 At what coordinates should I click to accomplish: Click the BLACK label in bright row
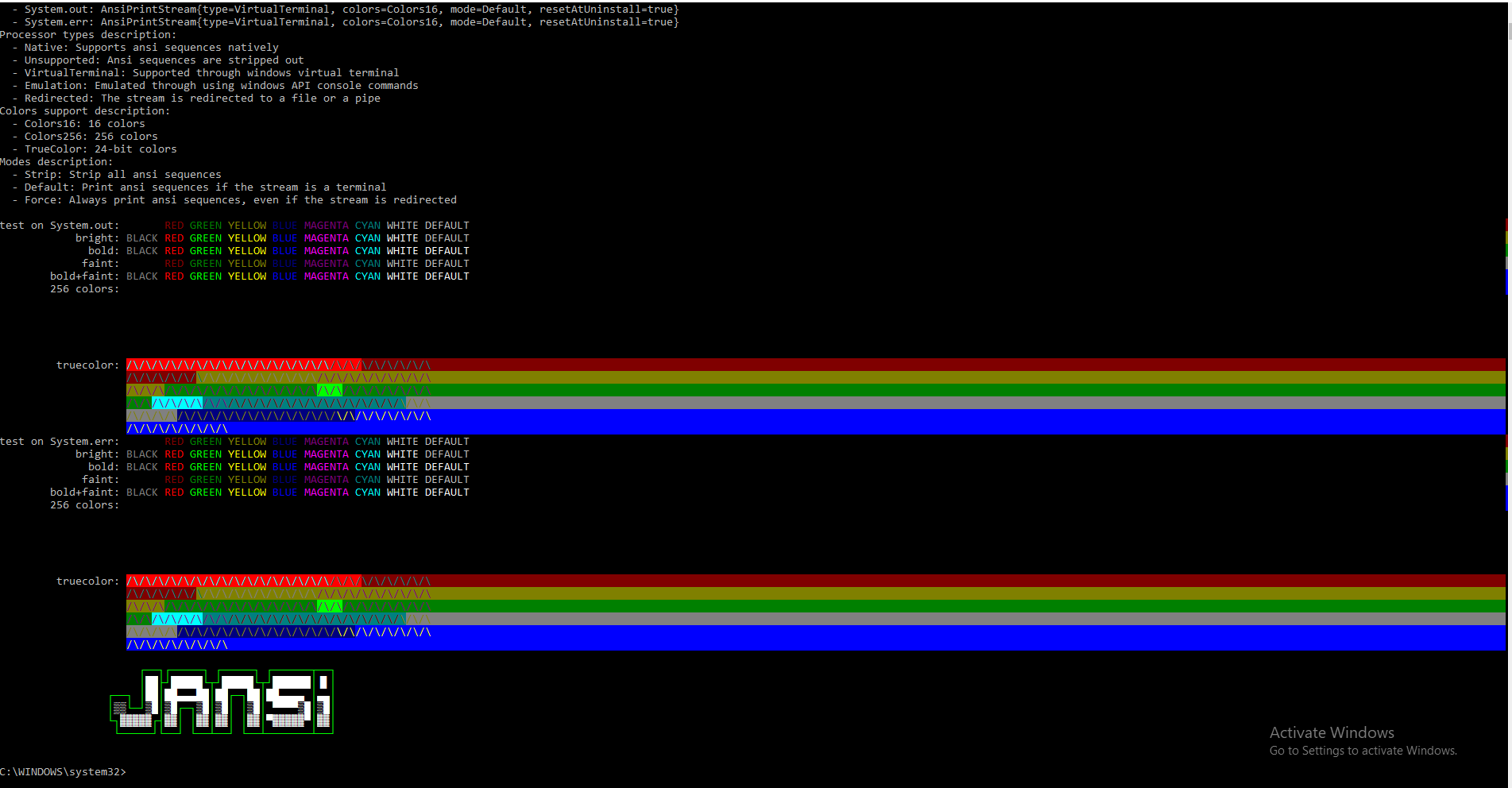tap(141, 238)
